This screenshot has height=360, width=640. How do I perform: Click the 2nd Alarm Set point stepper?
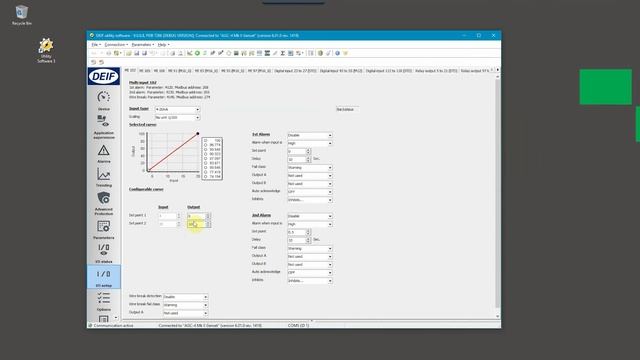pyautogui.click(x=309, y=232)
